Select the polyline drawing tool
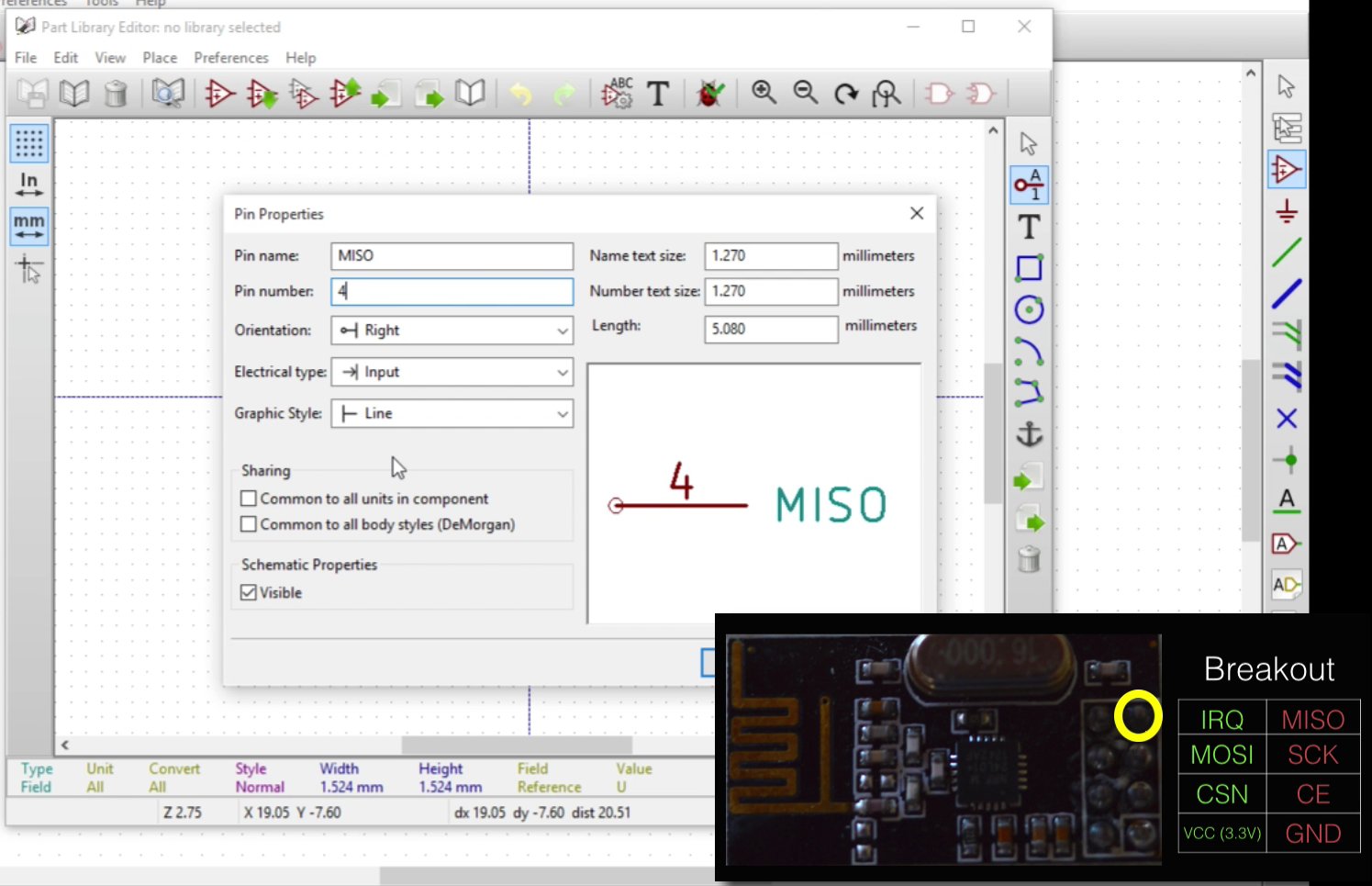 coord(1029,392)
